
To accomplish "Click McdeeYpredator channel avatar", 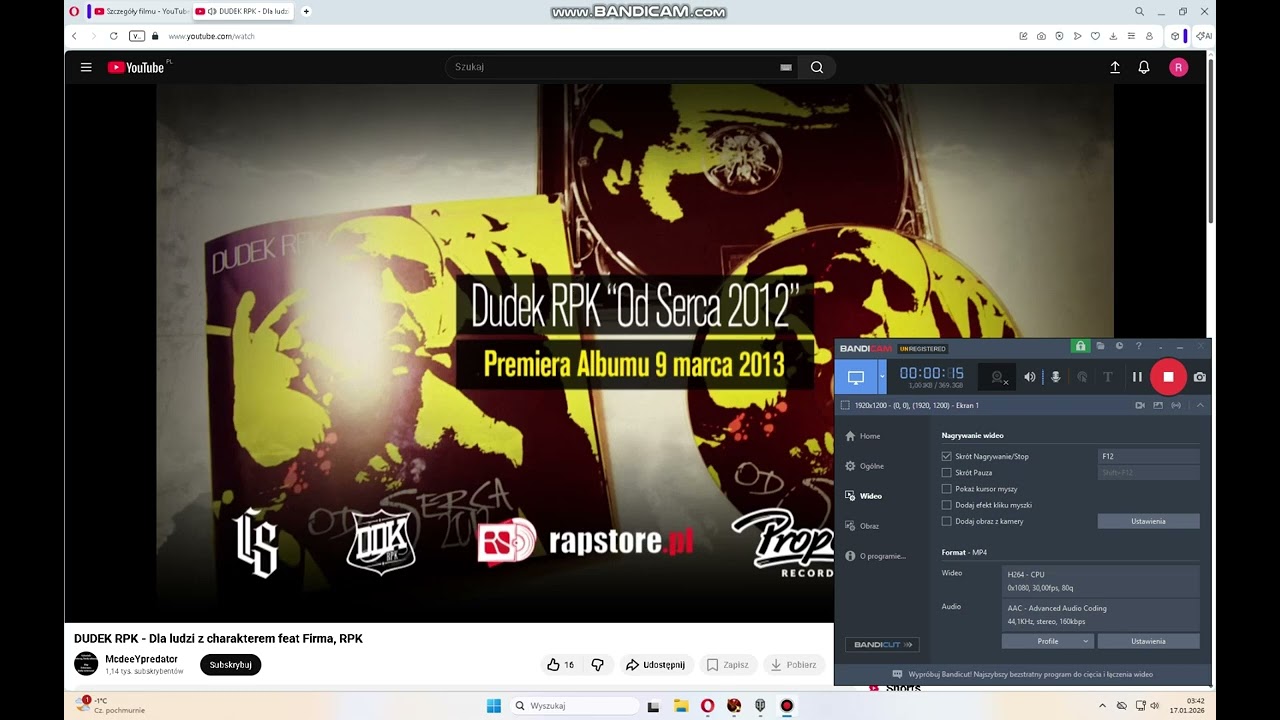I will (86, 663).
